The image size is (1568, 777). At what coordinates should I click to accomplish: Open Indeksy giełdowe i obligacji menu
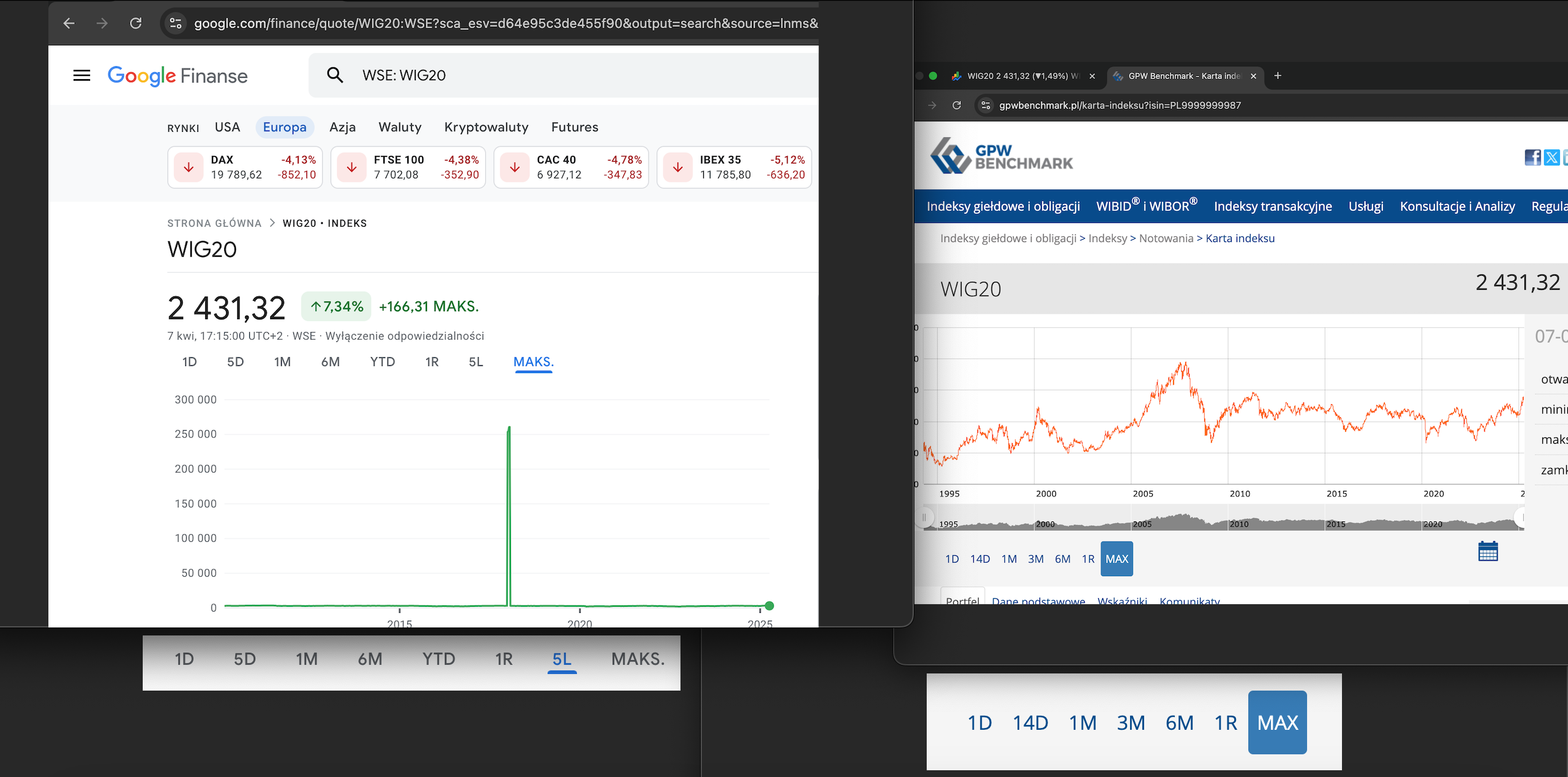pos(1003,207)
